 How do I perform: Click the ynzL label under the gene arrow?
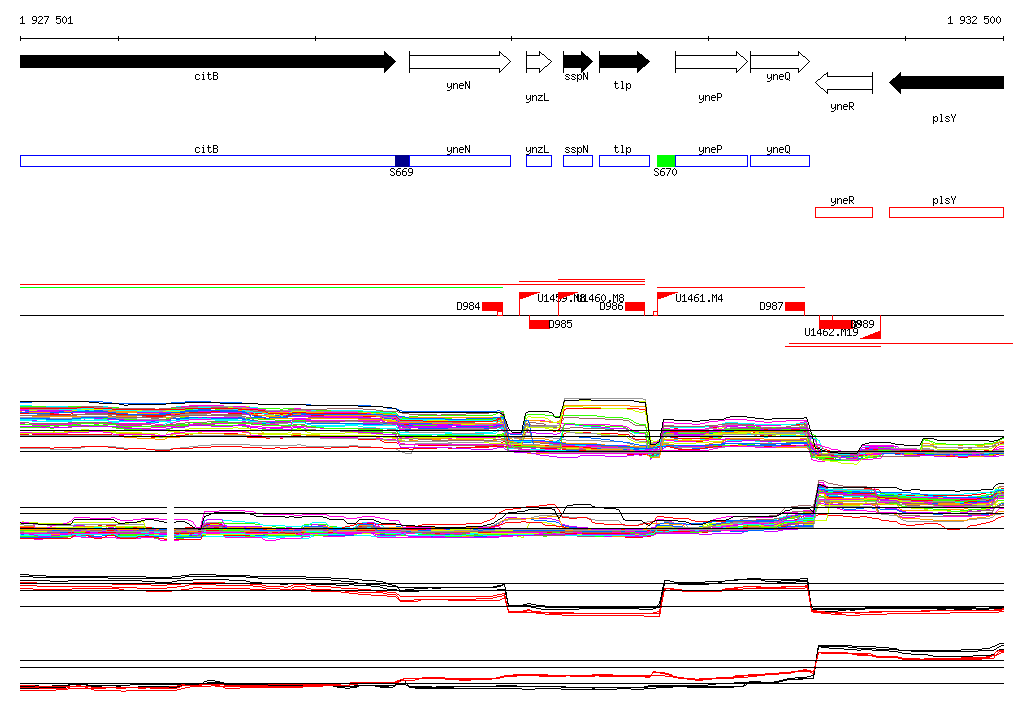(x=537, y=97)
